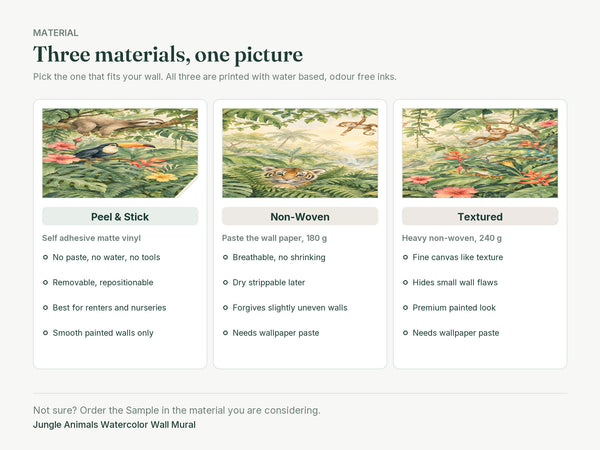This screenshot has width=600, height=450.
Task: Click bullet icon beside Best for renters
Action: pyautogui.click(x=46, y=308)
